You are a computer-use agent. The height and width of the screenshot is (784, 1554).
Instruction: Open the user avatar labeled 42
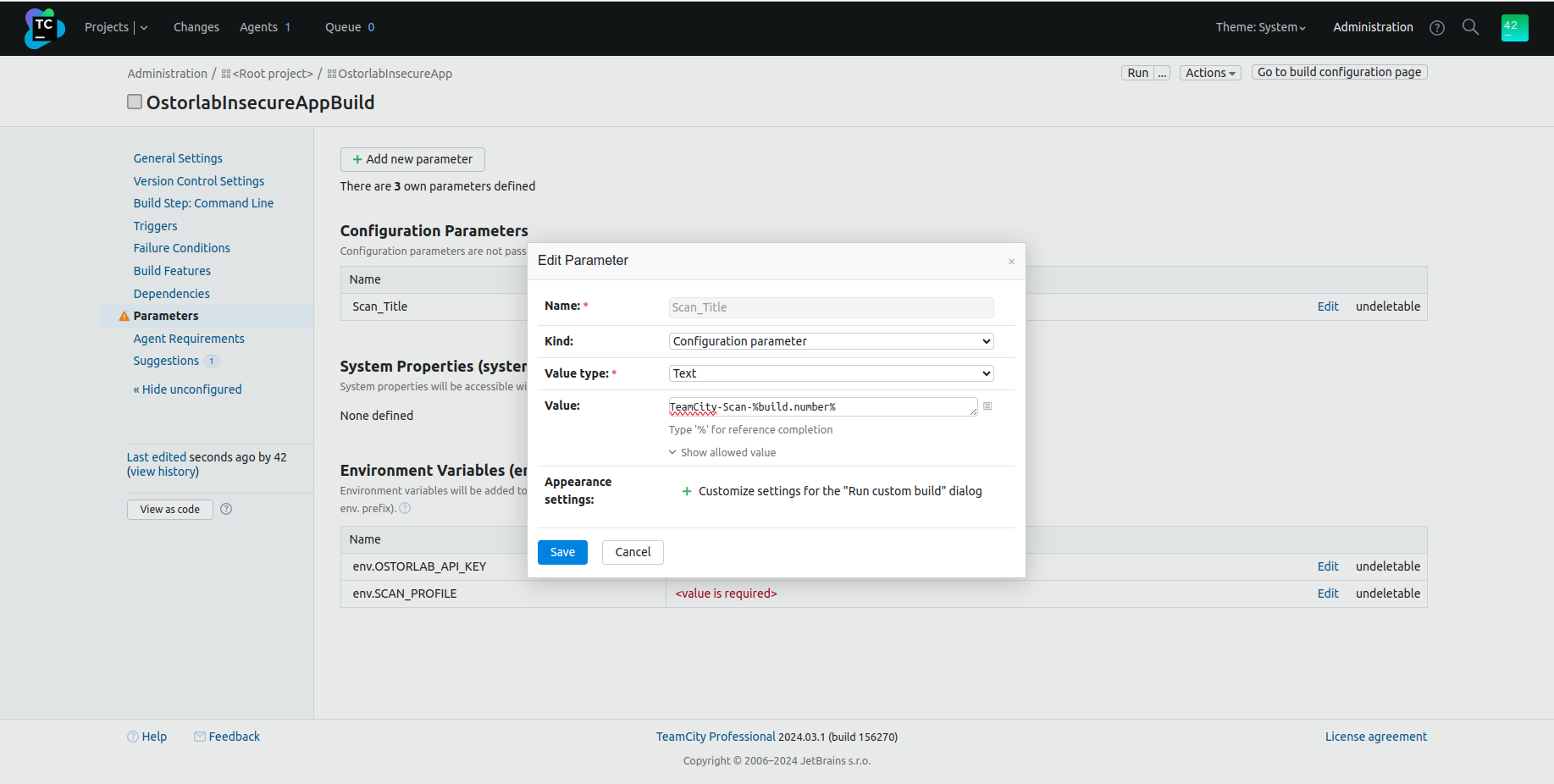[1514, 28]
